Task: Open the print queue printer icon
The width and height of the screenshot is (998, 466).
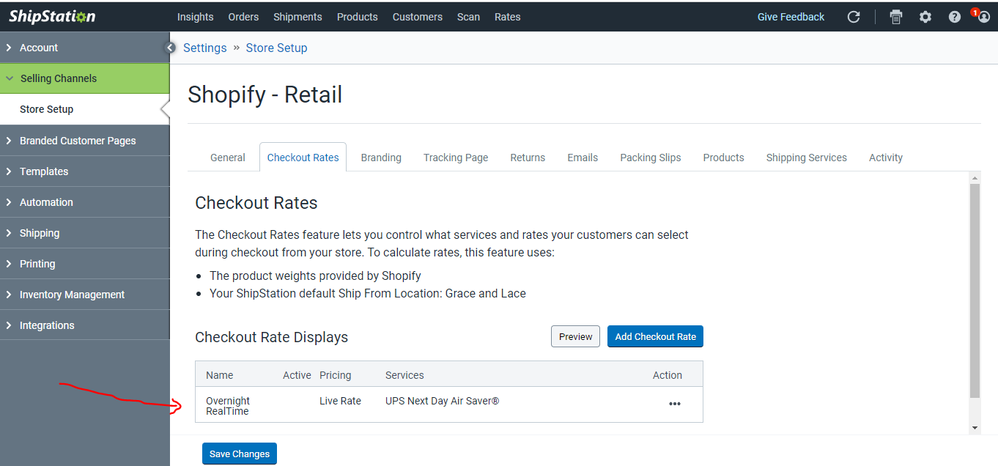Action: 896,17
